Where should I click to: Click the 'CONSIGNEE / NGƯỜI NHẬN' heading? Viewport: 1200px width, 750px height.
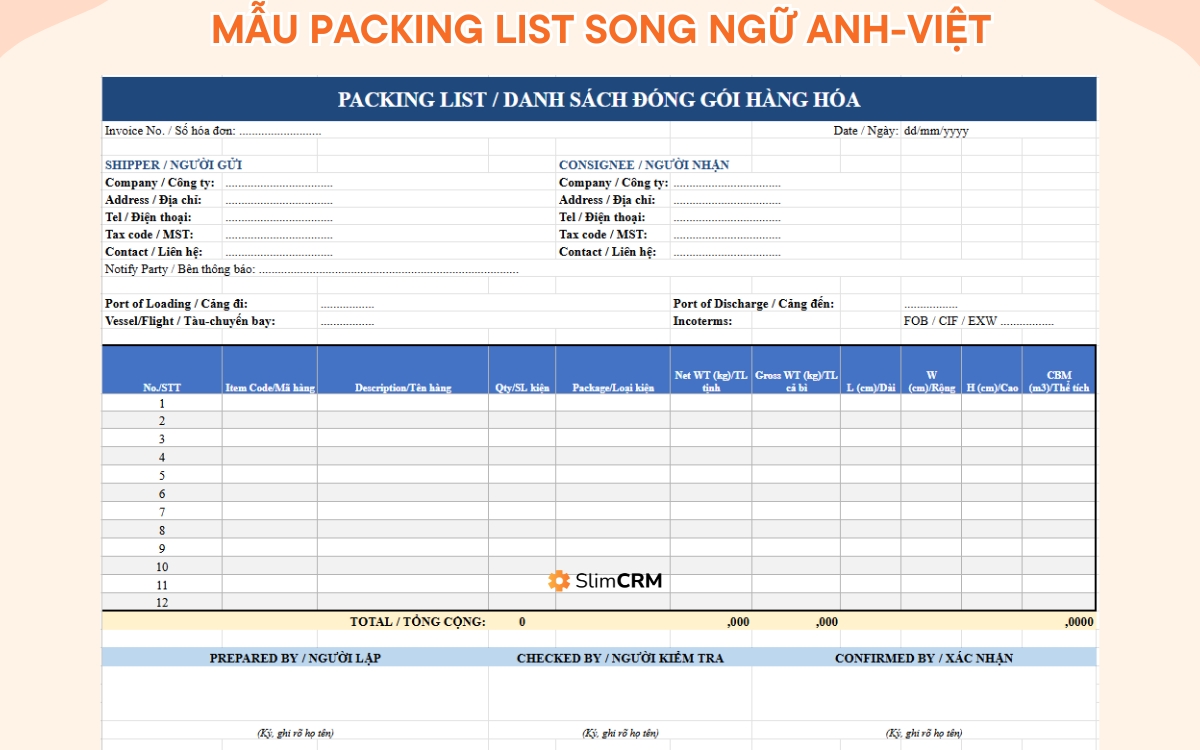644,165
